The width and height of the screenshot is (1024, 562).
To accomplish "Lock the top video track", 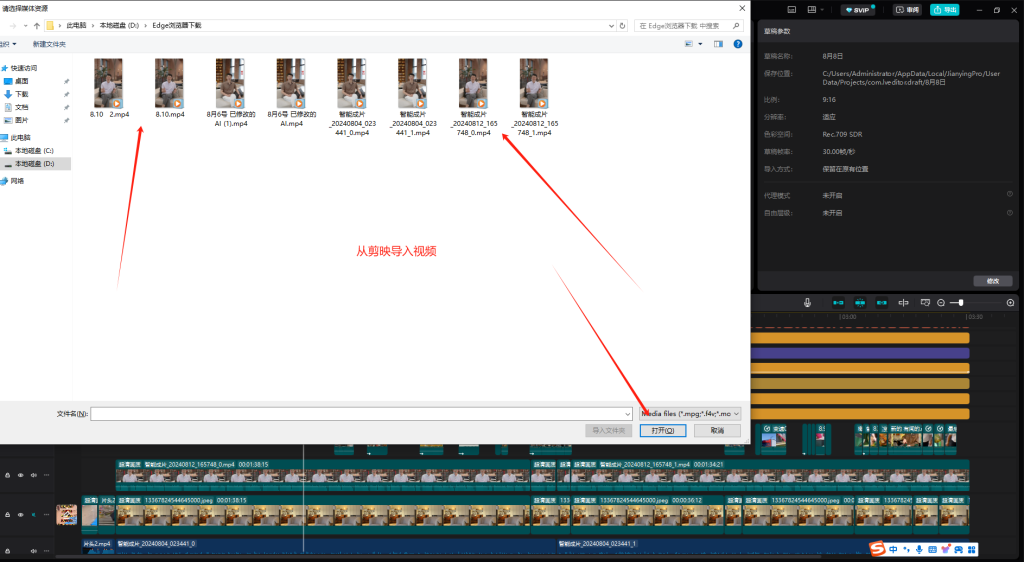I will click(x=7, y=475).
